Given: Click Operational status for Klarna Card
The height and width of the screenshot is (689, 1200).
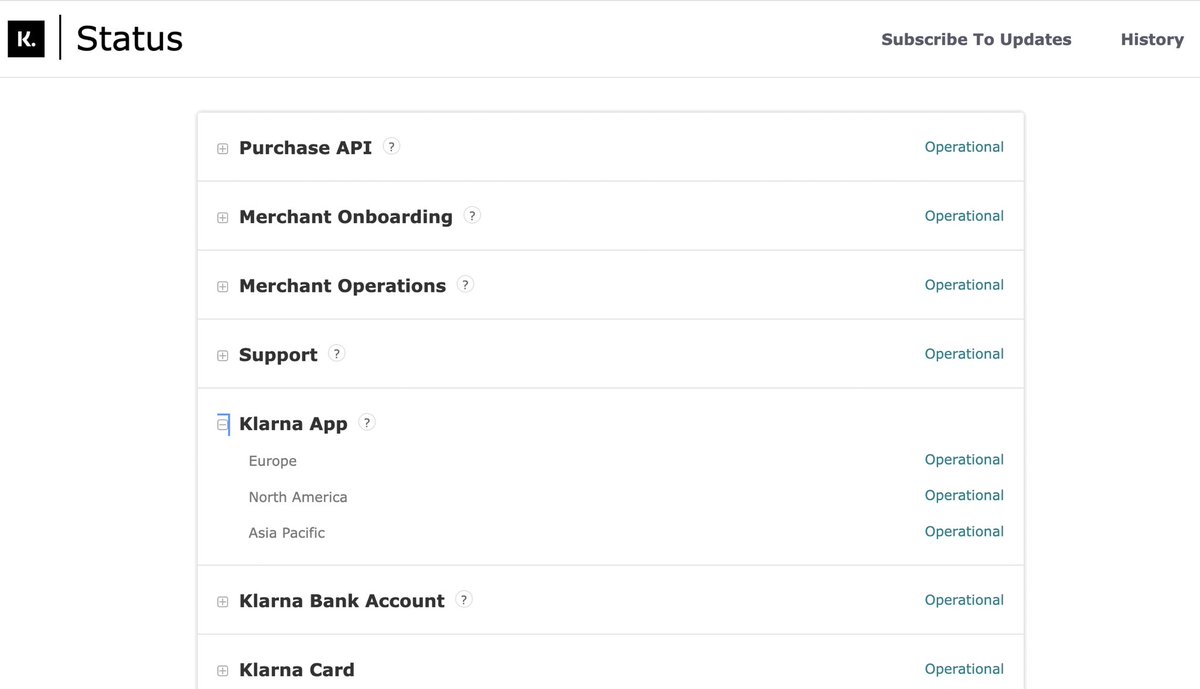Looking at the screenshot, I should point(964,669).
